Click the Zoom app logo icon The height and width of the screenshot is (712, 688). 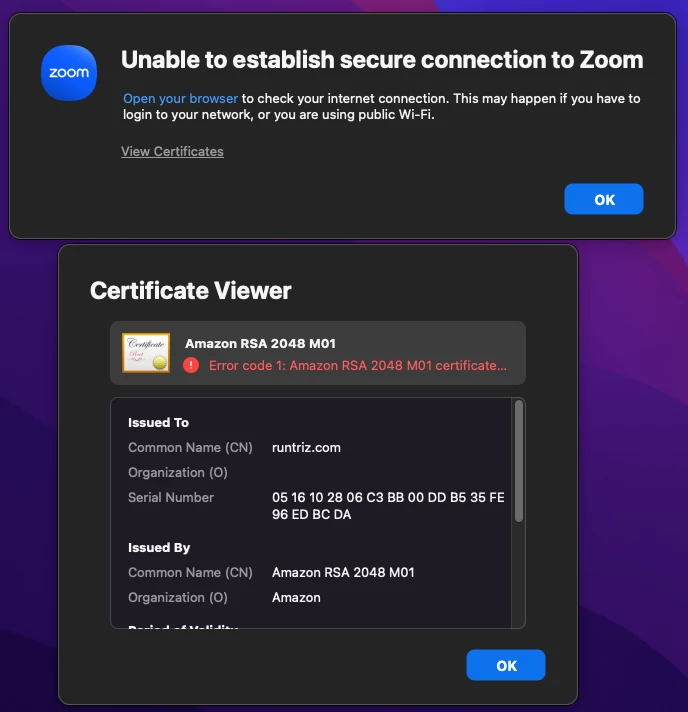69,73
